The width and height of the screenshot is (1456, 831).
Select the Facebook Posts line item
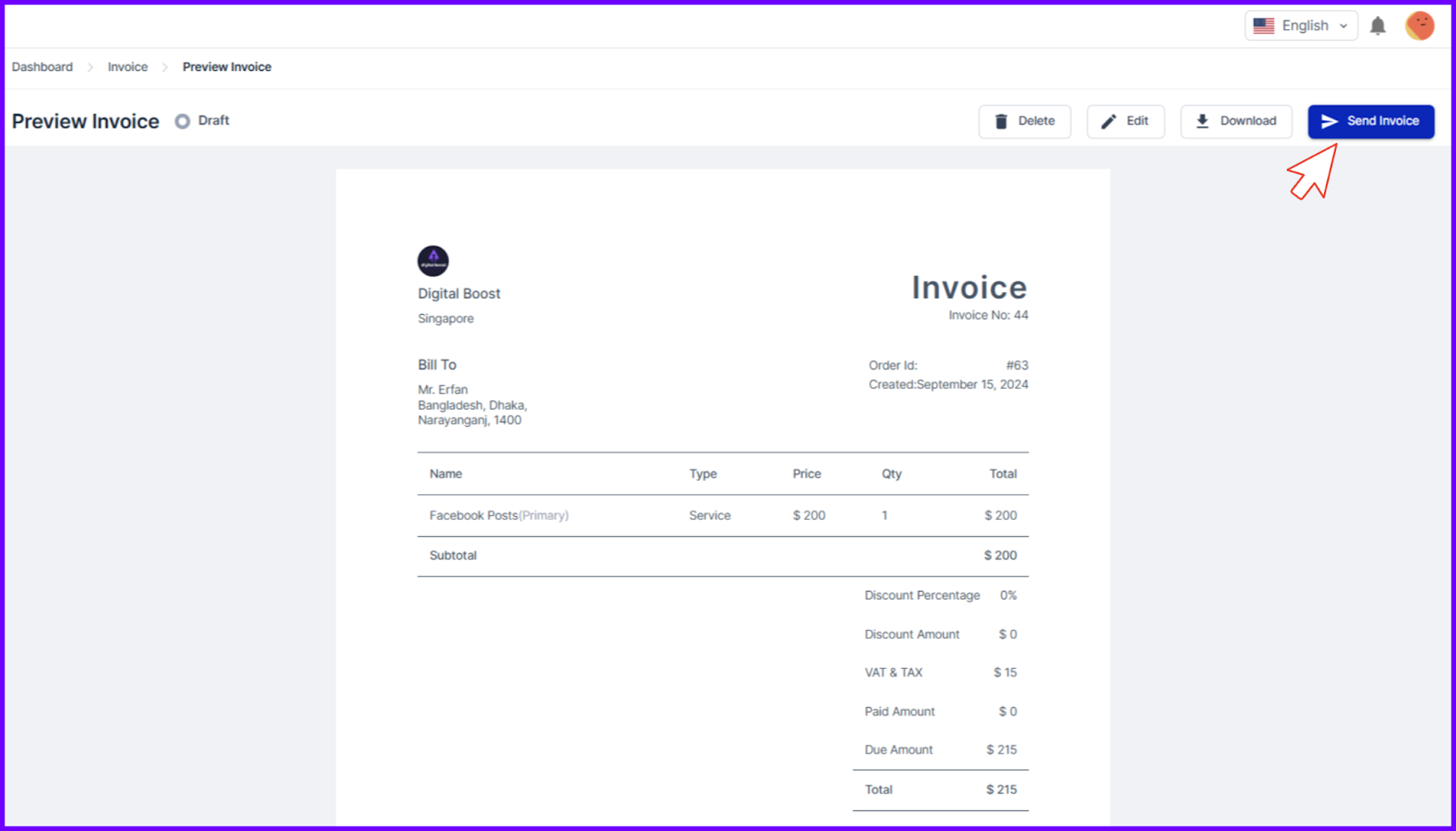(499, 515)
